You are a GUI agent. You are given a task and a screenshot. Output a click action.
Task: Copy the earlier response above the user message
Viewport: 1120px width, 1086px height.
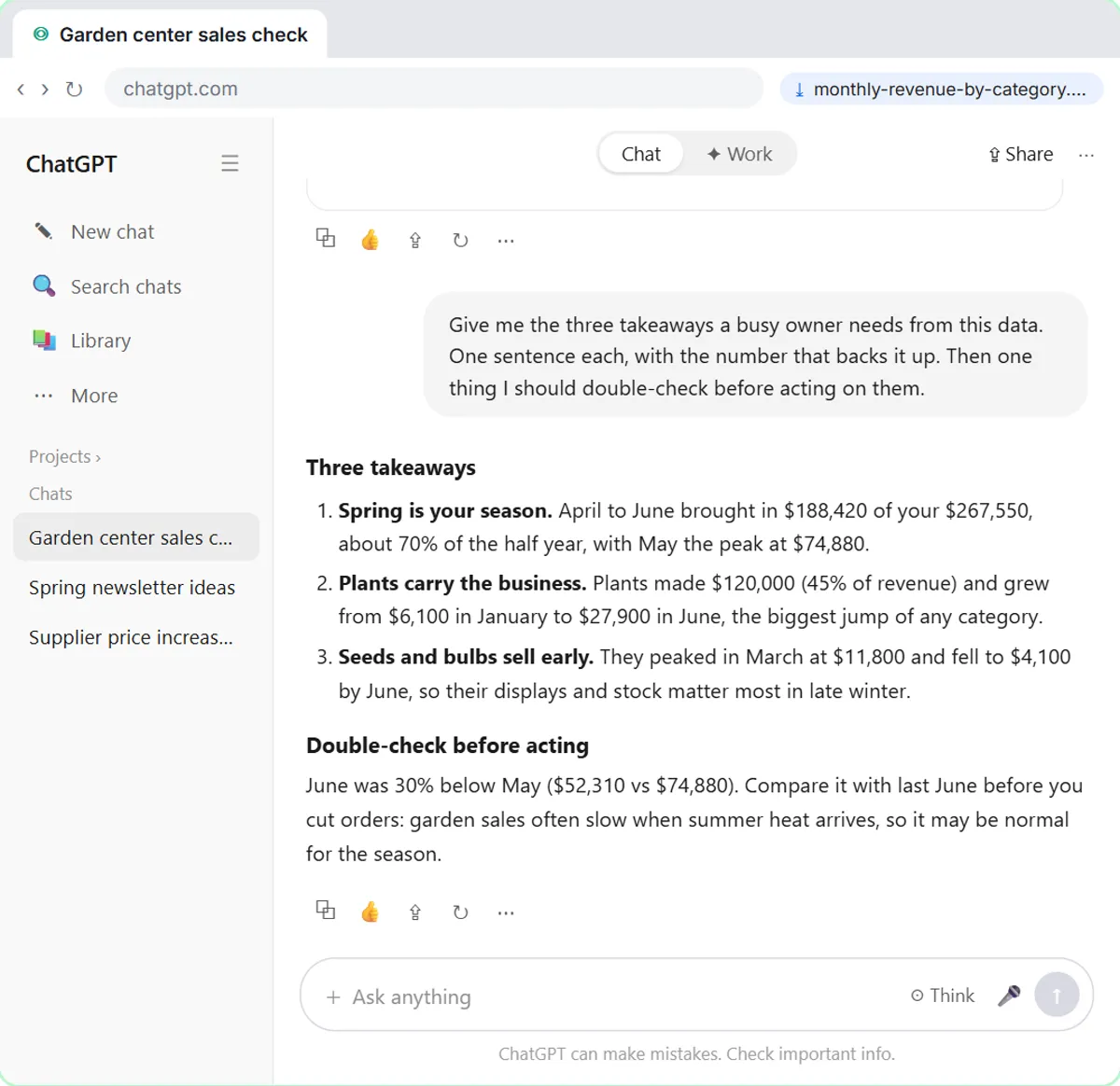(x=326, y=239)
